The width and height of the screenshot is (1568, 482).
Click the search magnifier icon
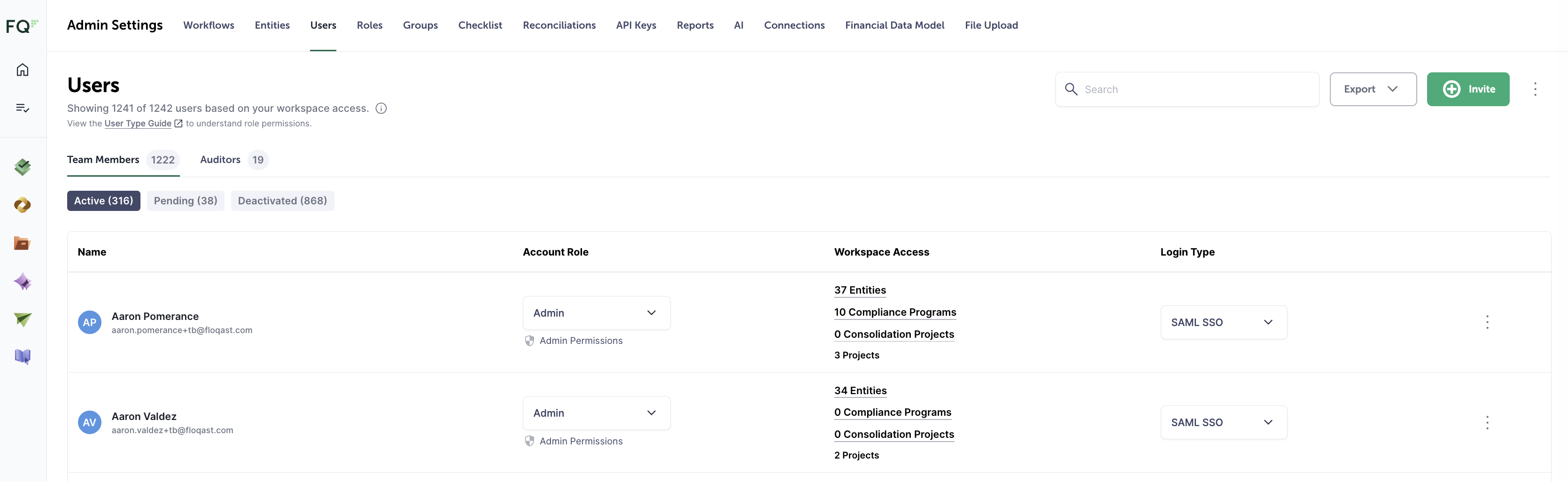(x=1071, y=89)
